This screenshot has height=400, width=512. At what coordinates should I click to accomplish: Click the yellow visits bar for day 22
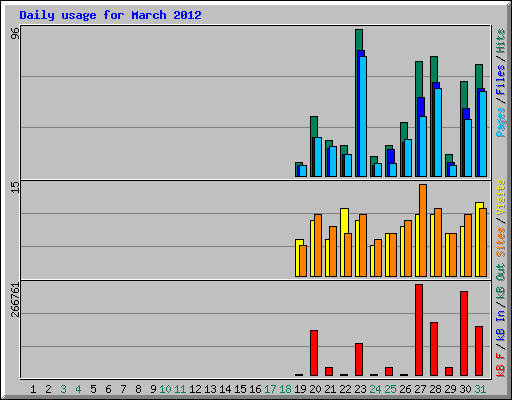point(344,220)
